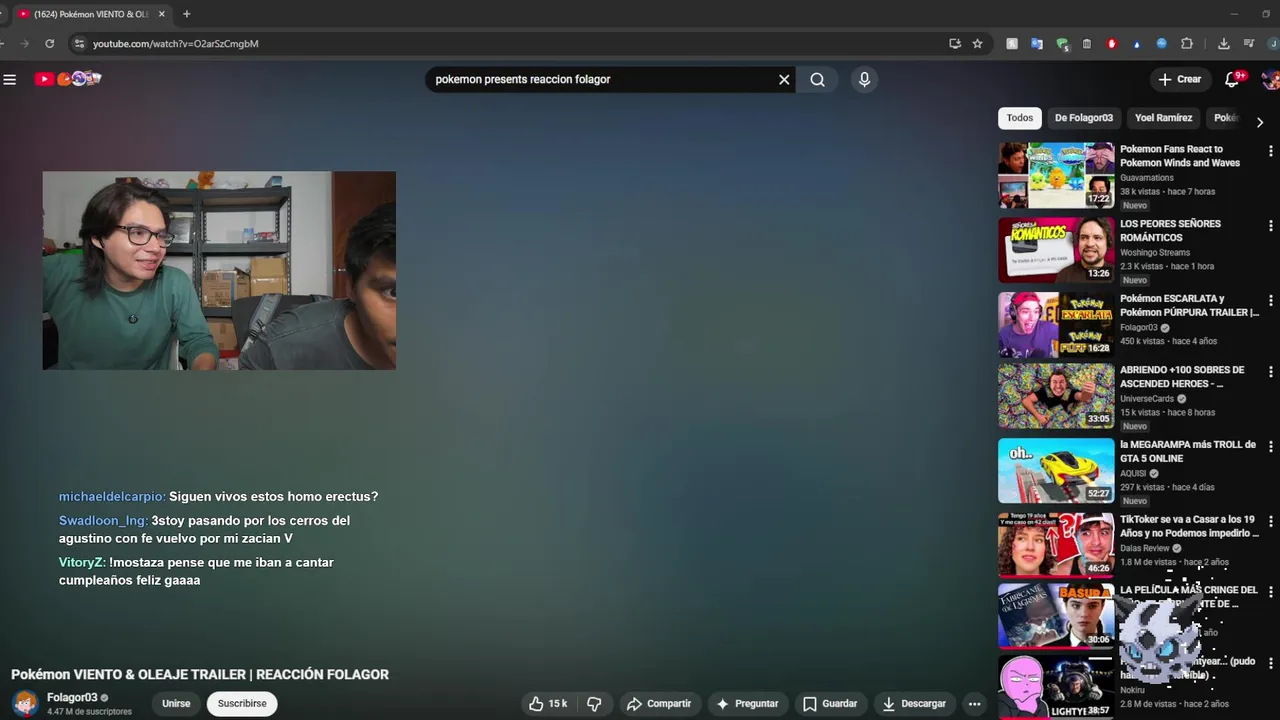Reload the page in Chrome
The image size is (1280, 720).
(x=49, y=43)
